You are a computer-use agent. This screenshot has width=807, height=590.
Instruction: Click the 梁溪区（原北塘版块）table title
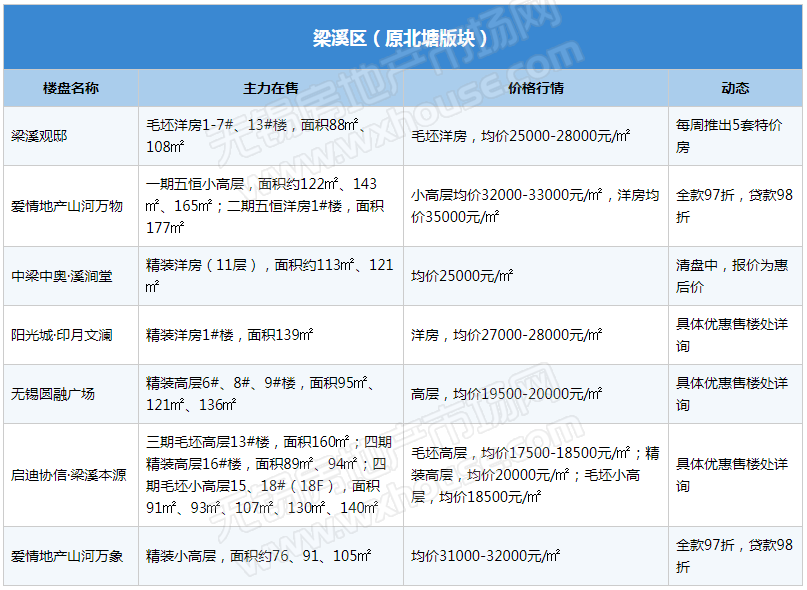pos(402,39)
